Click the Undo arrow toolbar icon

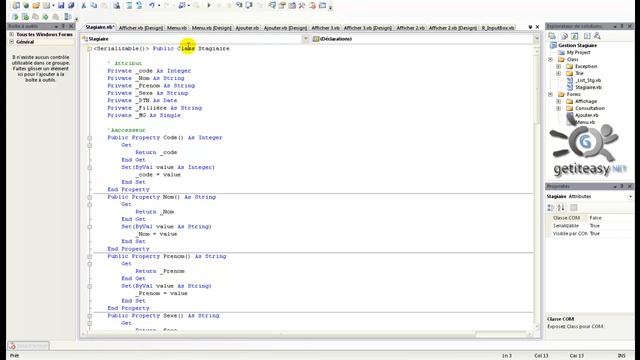pos(152,5)
